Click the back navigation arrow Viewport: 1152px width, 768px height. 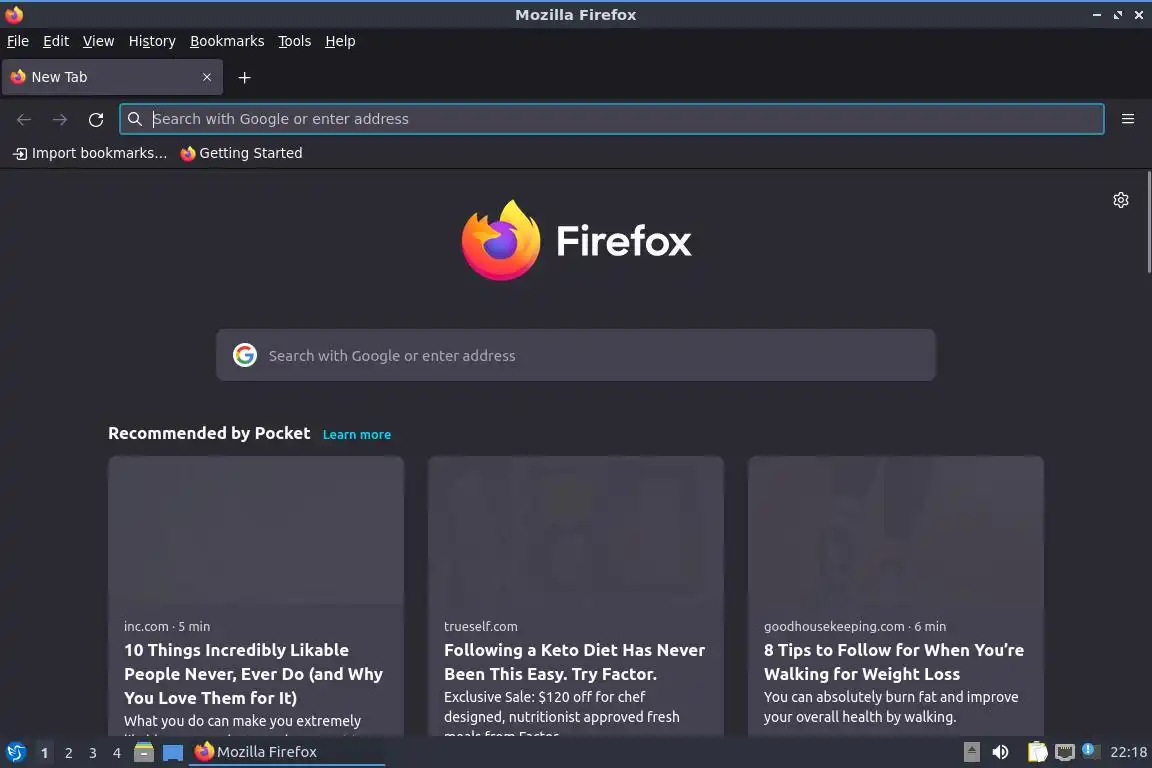pos(24,119)
